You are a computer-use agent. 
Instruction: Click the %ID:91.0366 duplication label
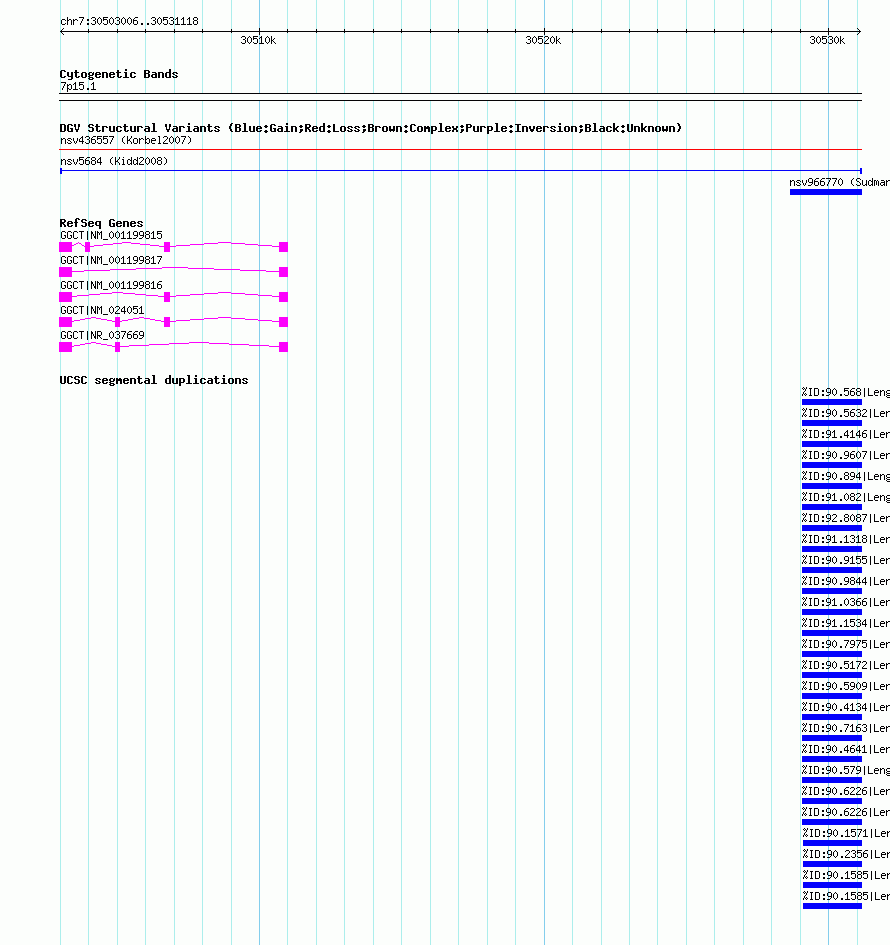(845, 603)
